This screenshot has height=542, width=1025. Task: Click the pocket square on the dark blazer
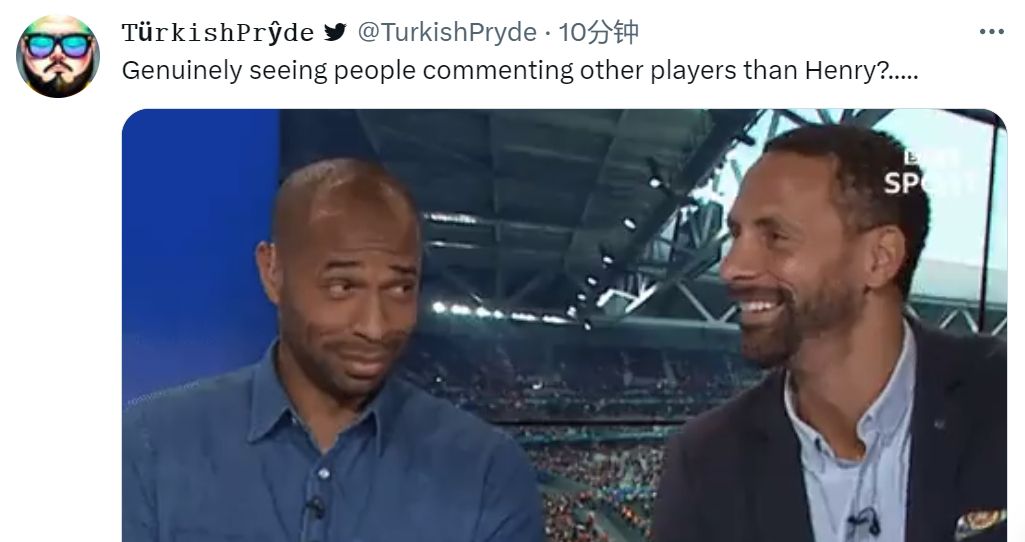click(980, 523)
